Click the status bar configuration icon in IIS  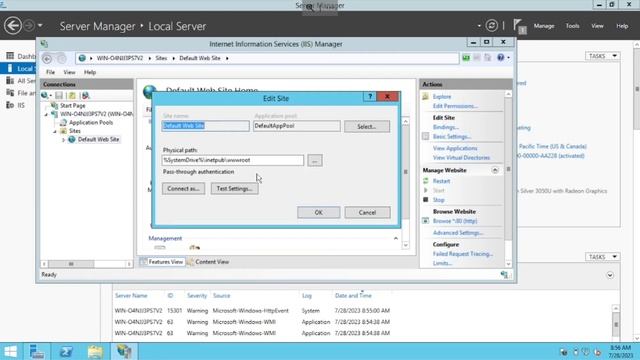(x=504, y=275)
